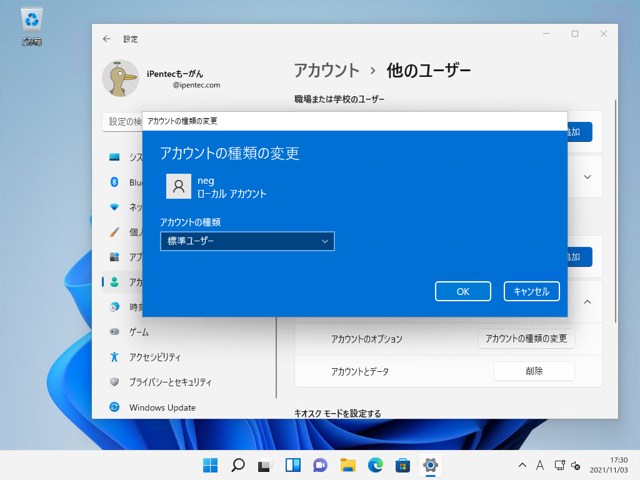This screenshot has width=640, height=480.
Task: Click the Settings gear on the taskbar
Action: click(430, 465)
